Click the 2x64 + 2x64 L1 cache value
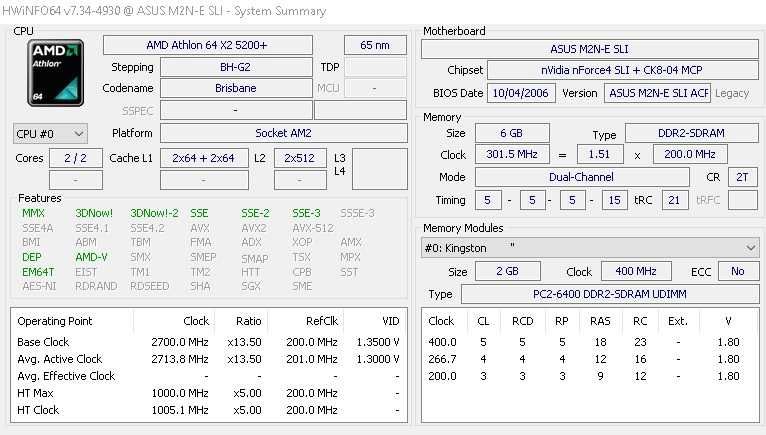The image size is (766, 435). (204, 158)
